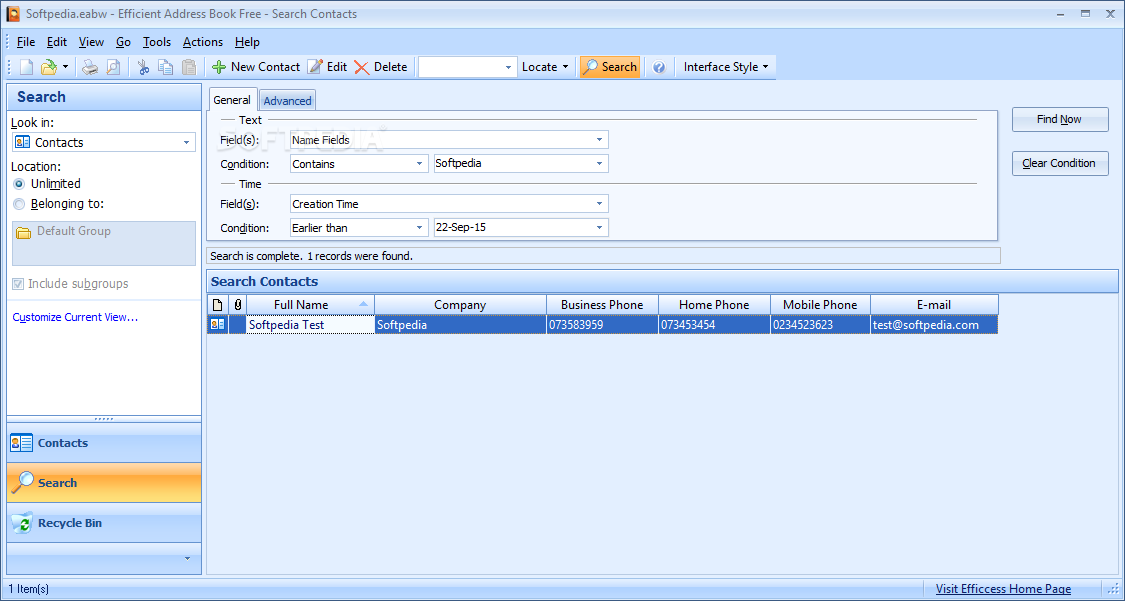Click the Help question mark icon
Screen dimensions: 1125x601
(x=659, y=67)
